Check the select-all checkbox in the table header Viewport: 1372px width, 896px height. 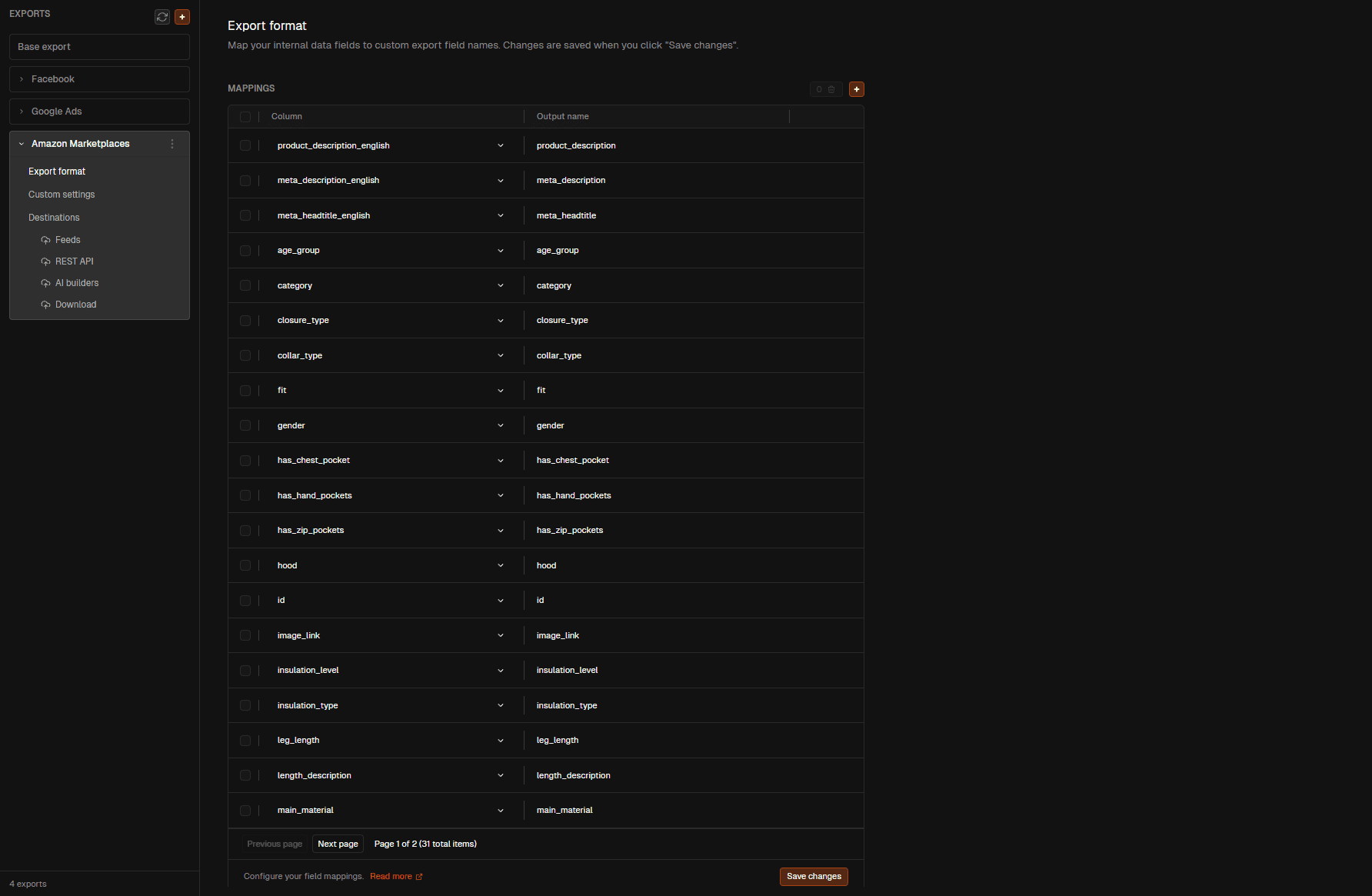point(246,116)
